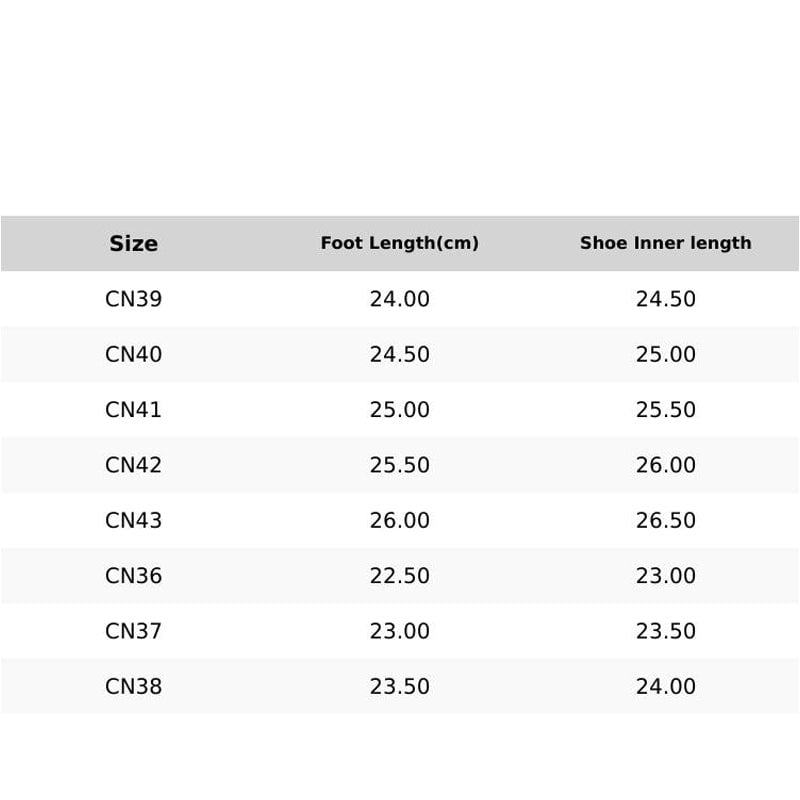Select the CN36 size cell
The width and height of the screenshot is (800, 800).
point(134,576)
